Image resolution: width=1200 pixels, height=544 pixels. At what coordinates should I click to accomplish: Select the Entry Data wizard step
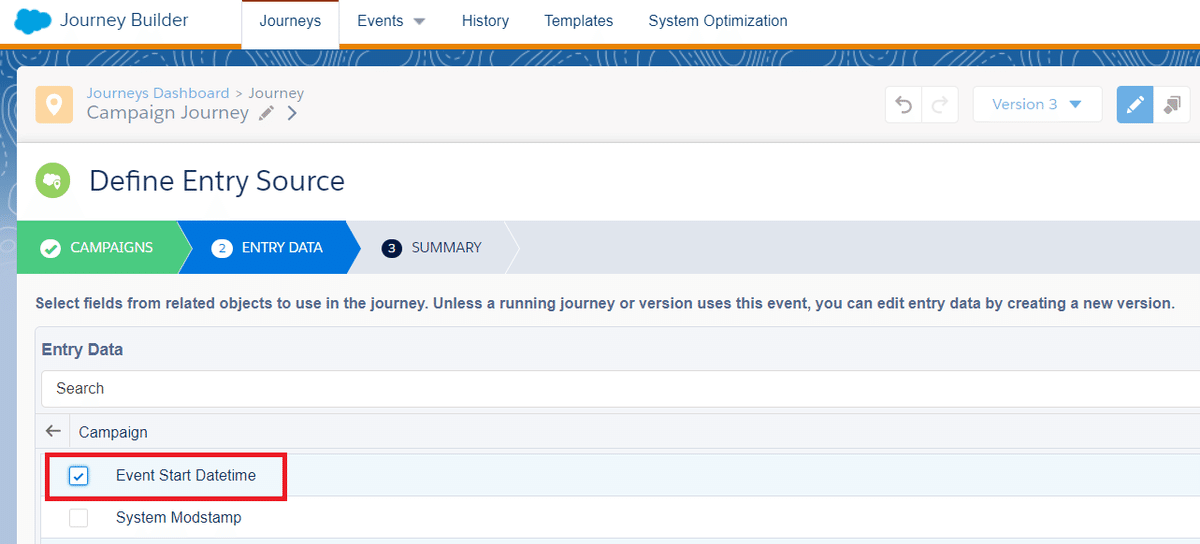click(x=268, y=247)
